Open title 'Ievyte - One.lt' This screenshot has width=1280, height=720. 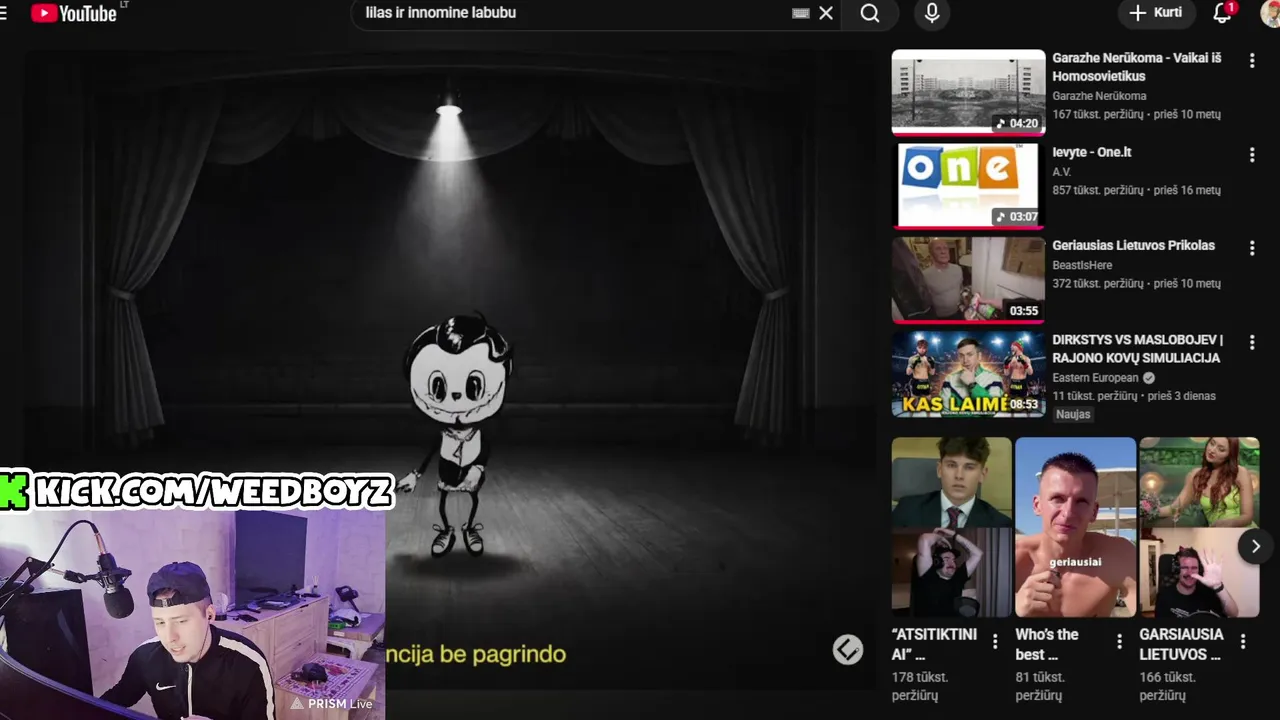click(1091, 152)
